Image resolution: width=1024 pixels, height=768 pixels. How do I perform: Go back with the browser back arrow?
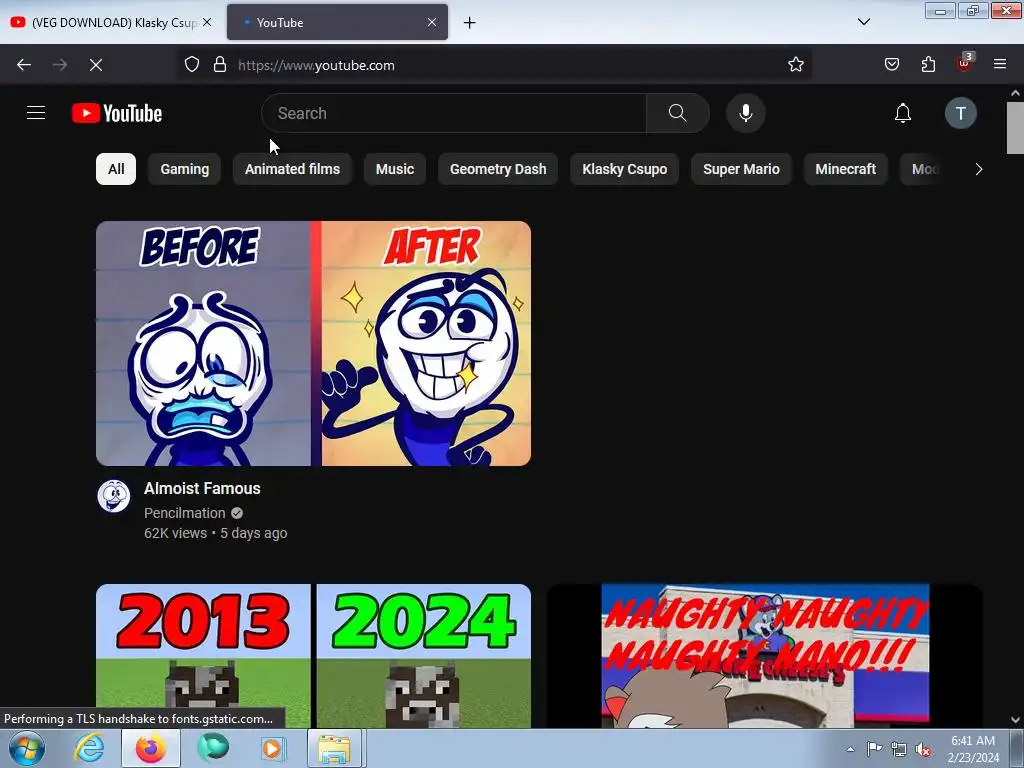(24, 65)
